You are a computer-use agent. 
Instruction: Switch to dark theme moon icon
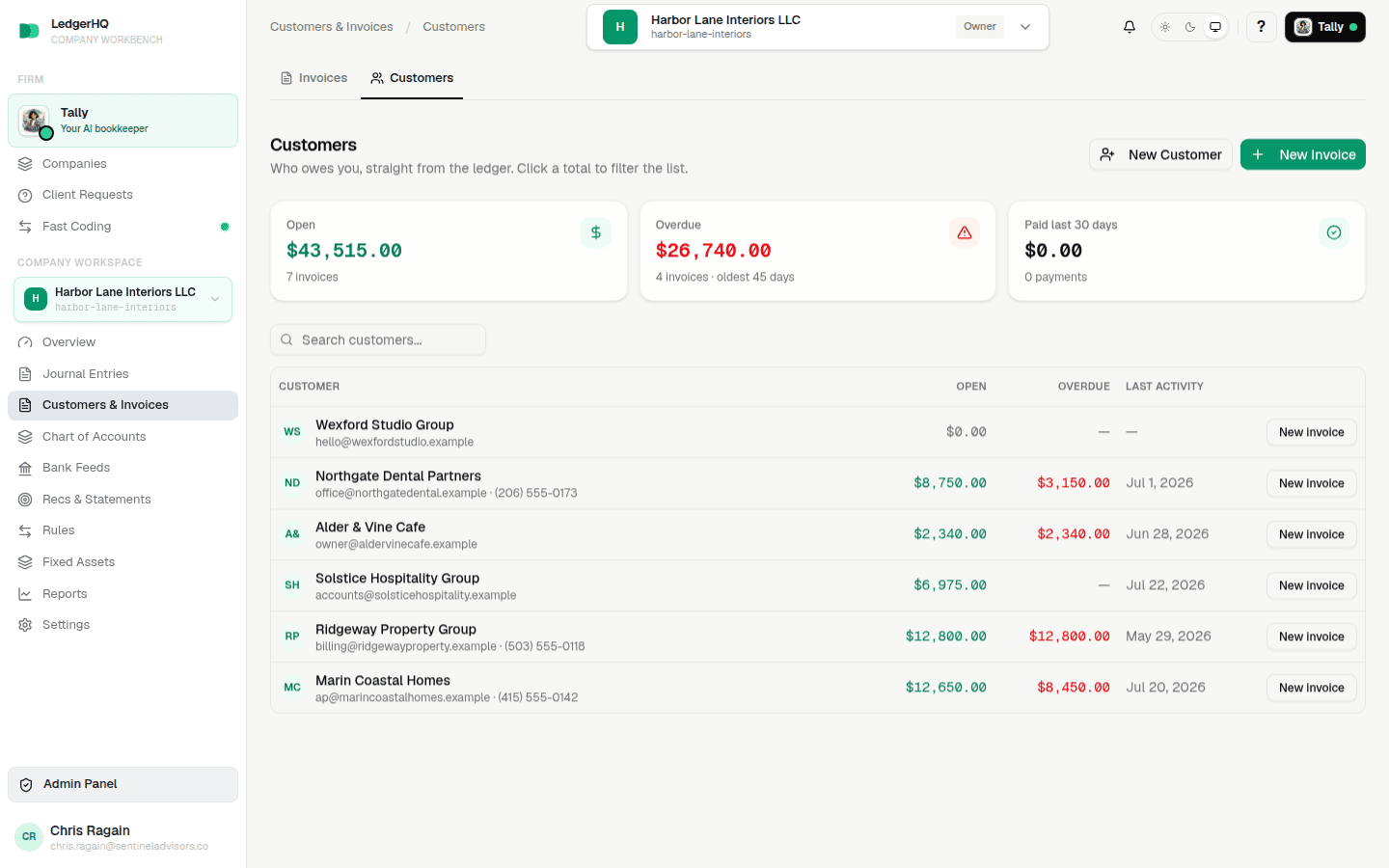(x=1190, y=27)
